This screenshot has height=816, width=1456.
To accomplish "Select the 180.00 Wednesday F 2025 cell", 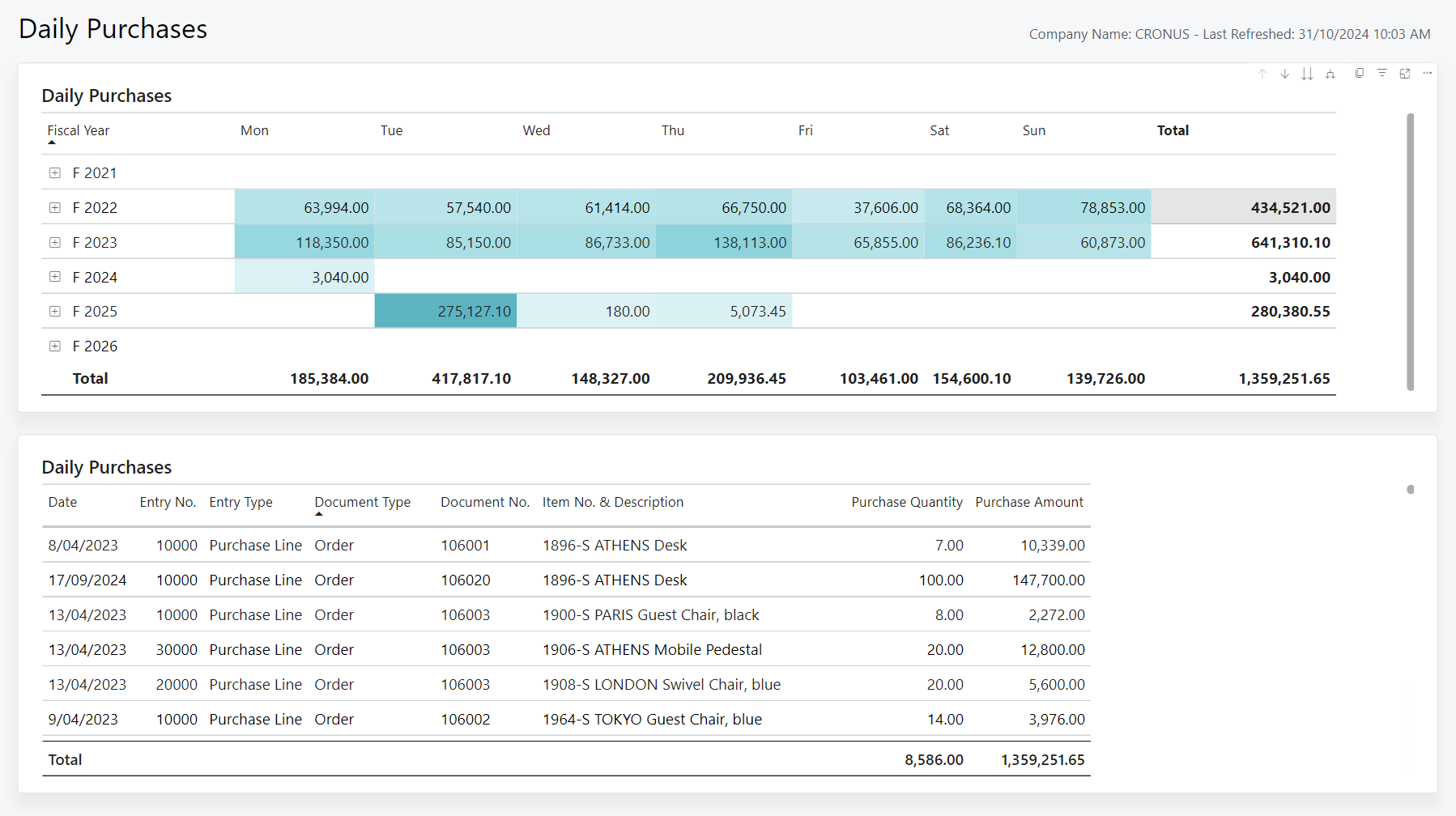I will pyautogui.click(x=586, y=311).
